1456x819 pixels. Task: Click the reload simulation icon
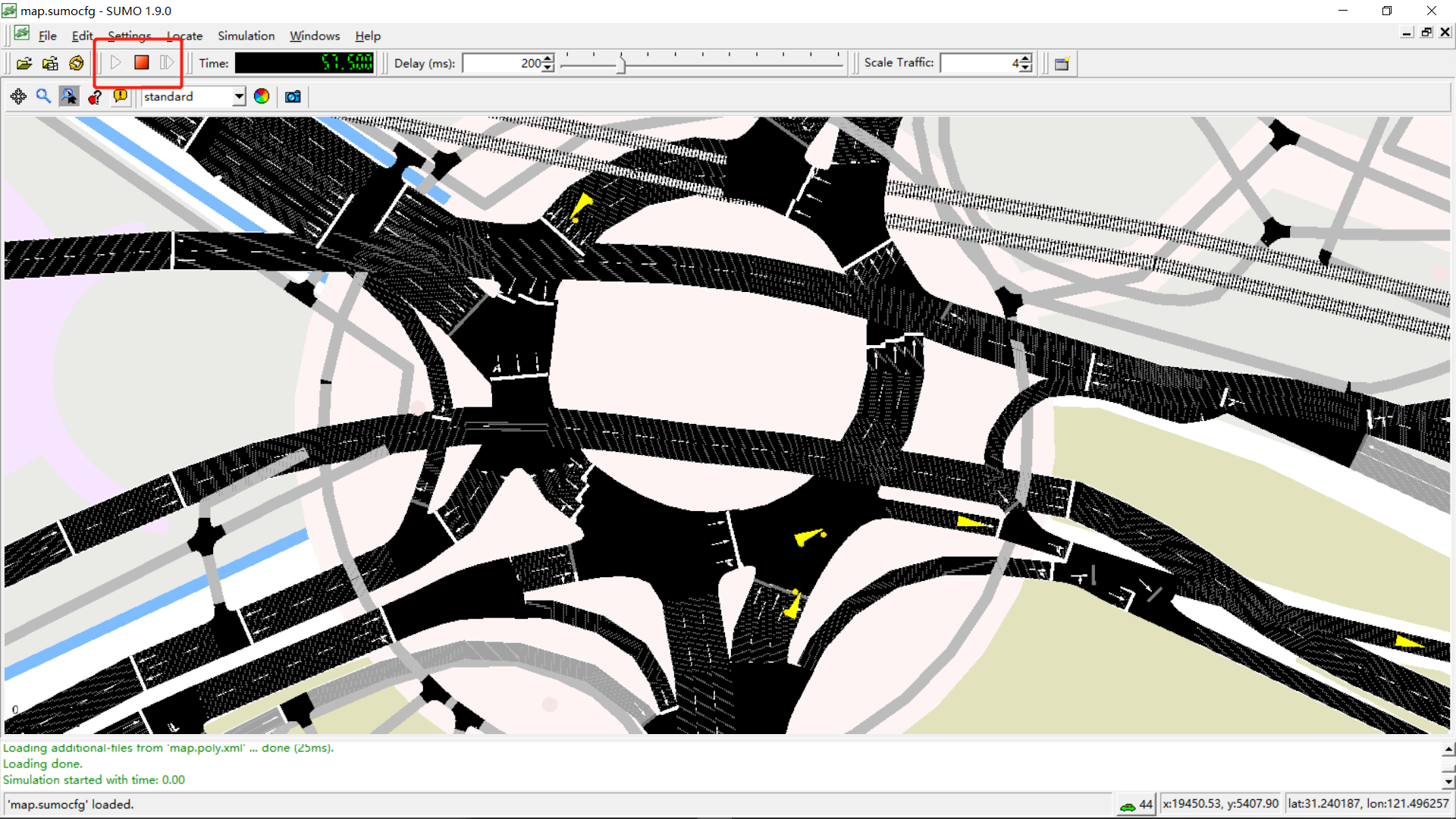[x=76, y=64]
